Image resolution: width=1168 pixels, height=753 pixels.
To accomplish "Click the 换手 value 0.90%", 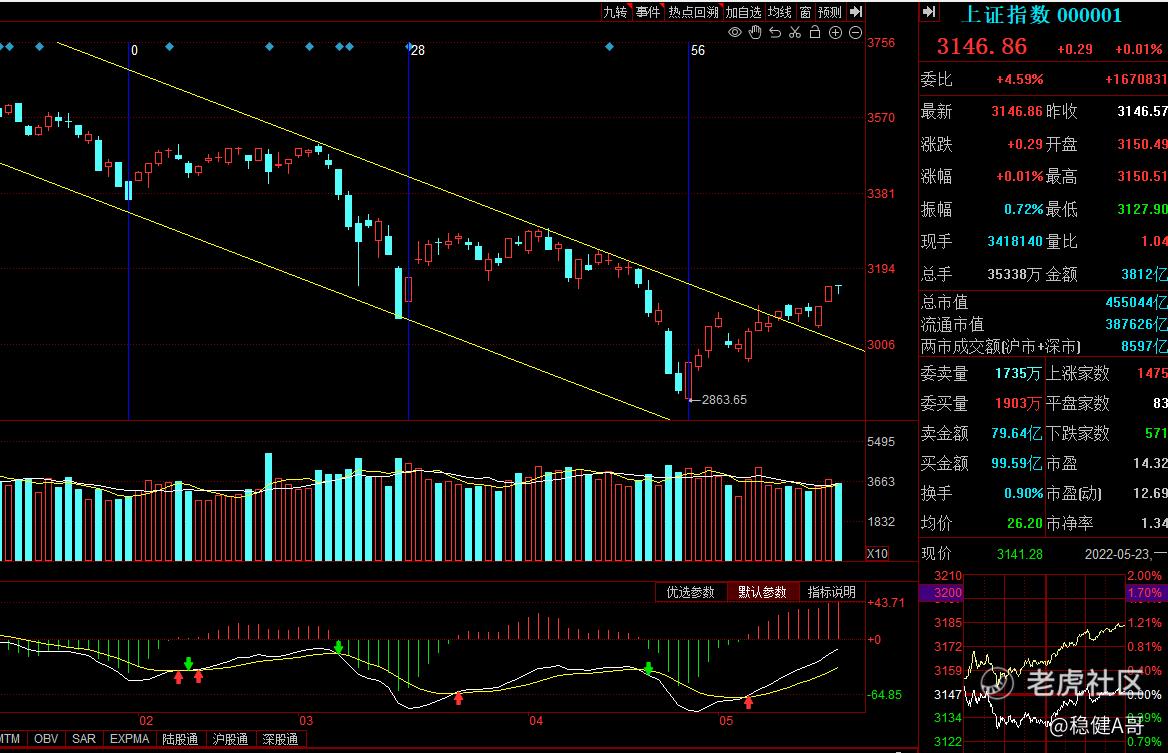I will pos(1023,493).
